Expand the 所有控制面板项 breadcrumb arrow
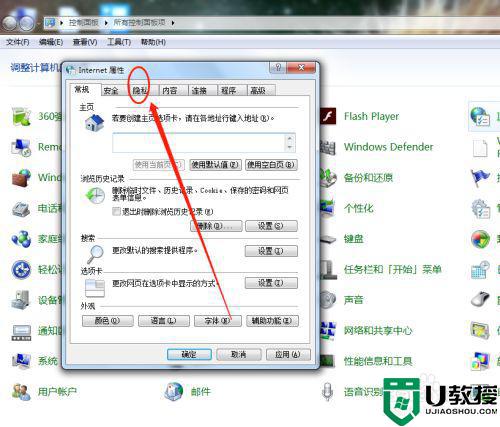This screenshot has height=427, width=500. 173,23
